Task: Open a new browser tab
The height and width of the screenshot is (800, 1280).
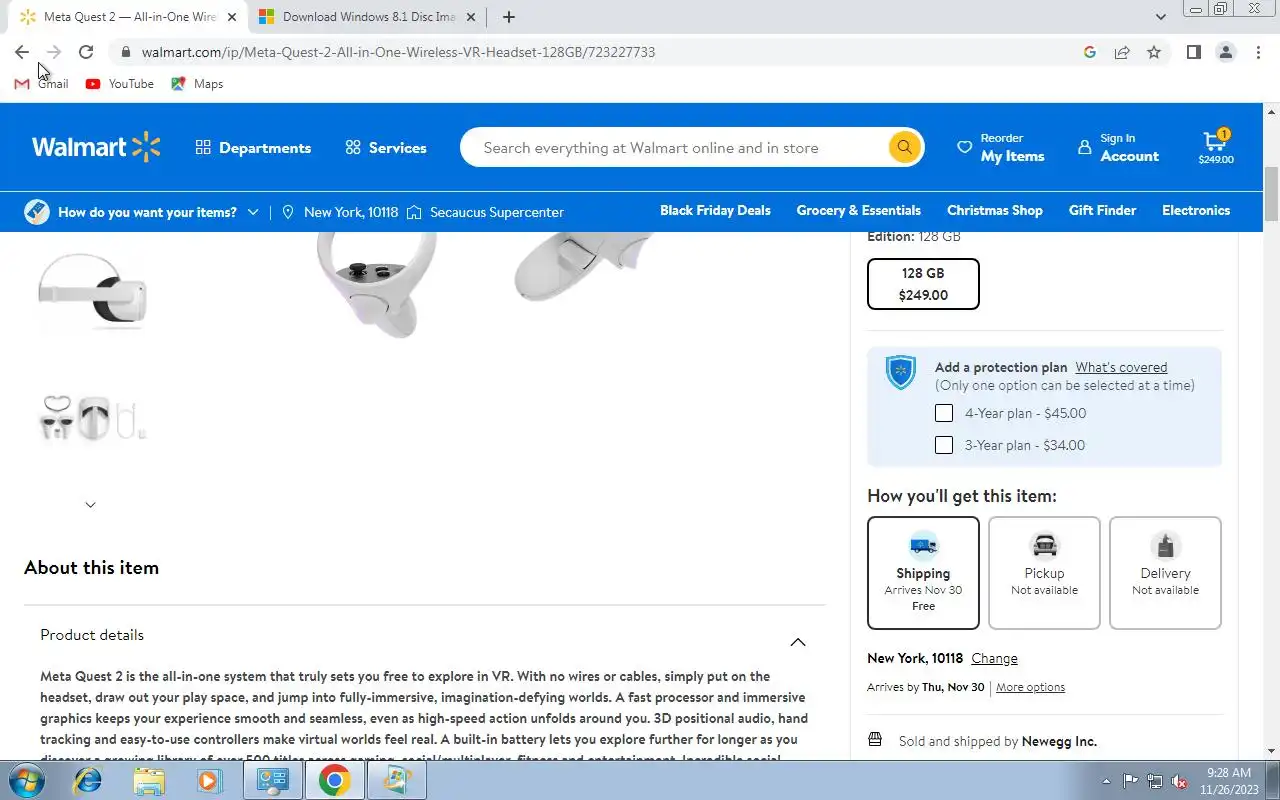Action: [509, 17]
